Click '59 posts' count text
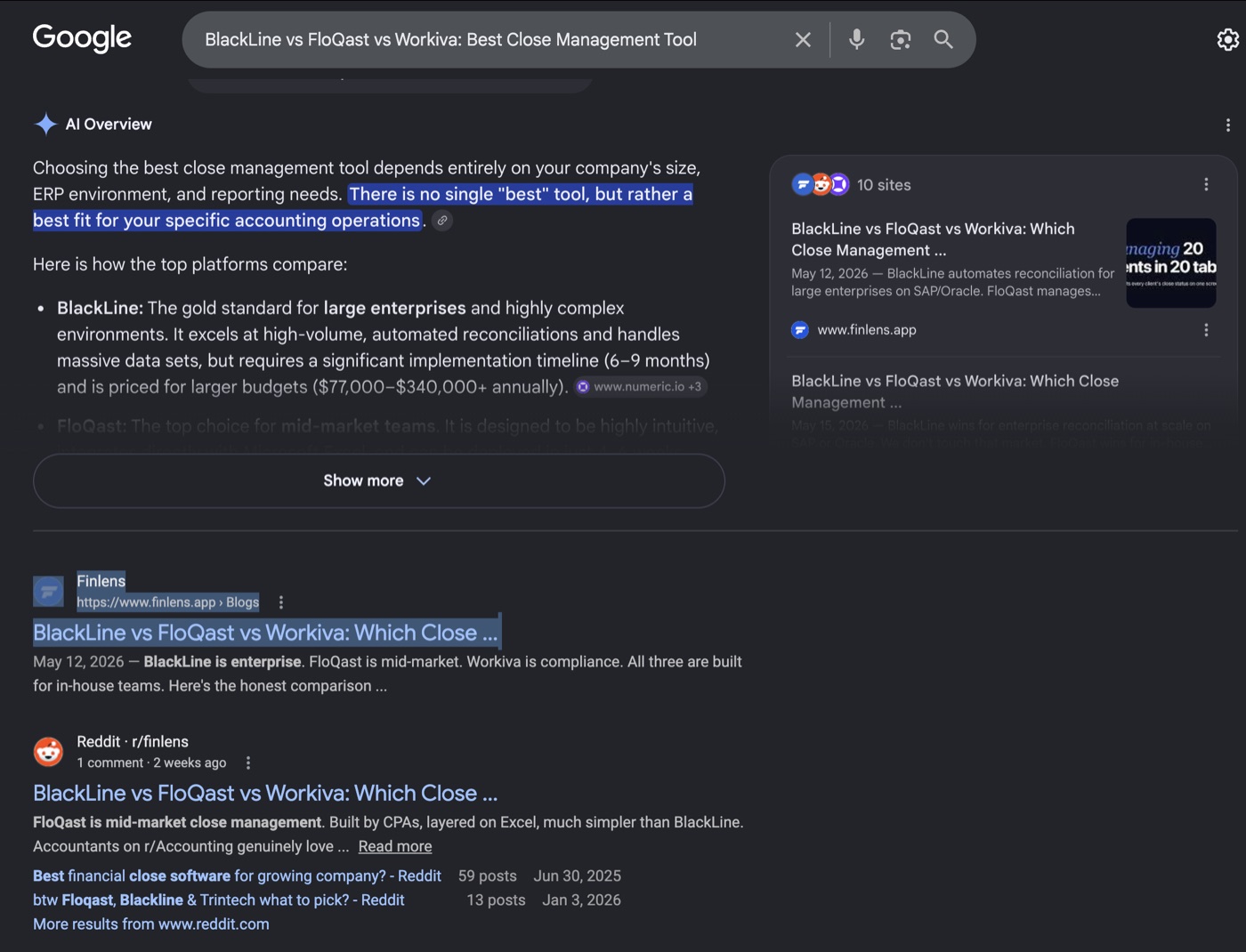This screenshot has width=1246, height=952. (x=488, y=876)
